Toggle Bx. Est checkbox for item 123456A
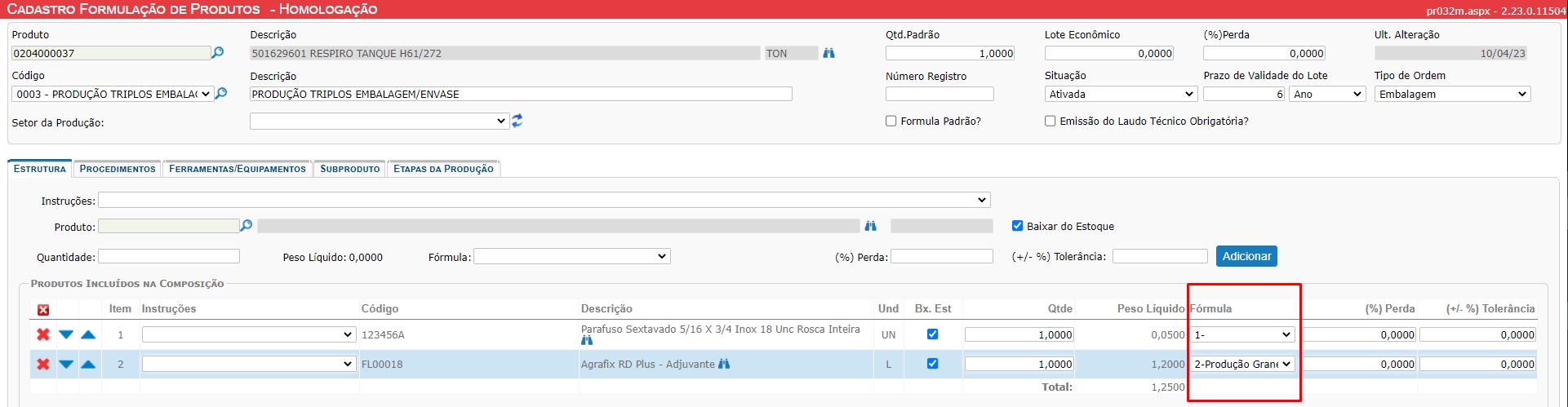 (x=932, y=334)
